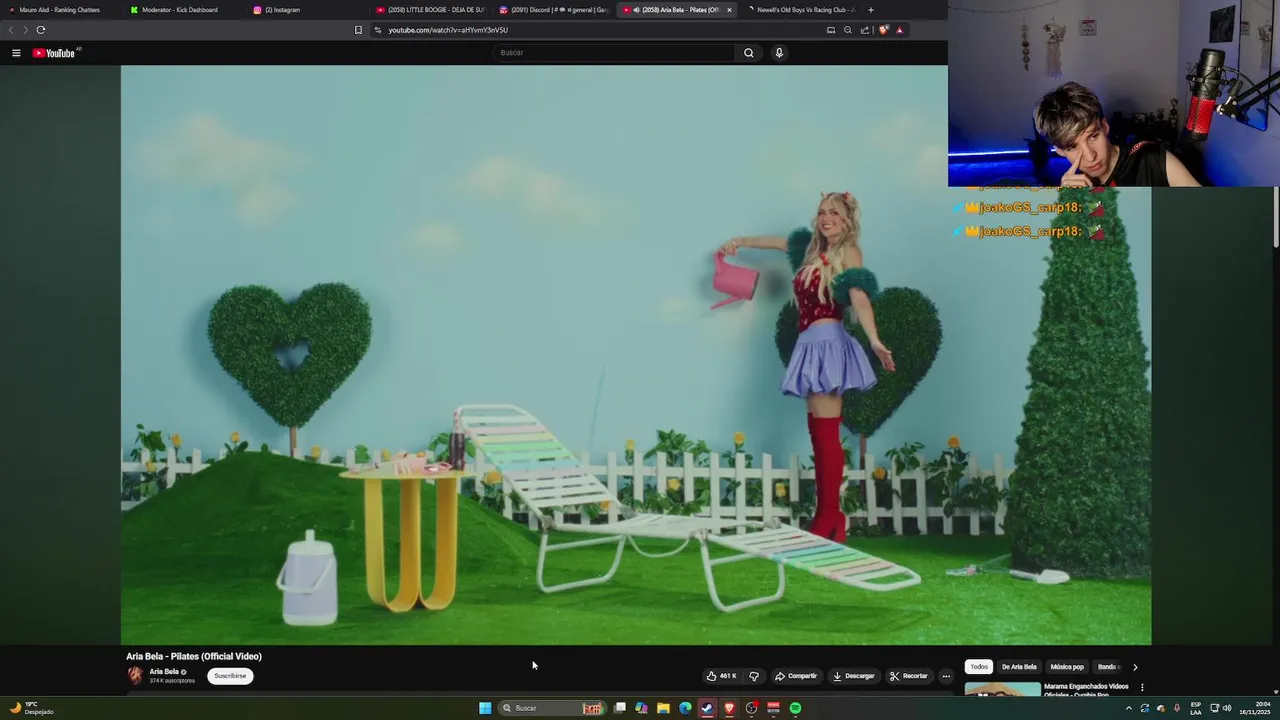
Task: Click the 'Recortar' clip button
Action: (909, 676)
